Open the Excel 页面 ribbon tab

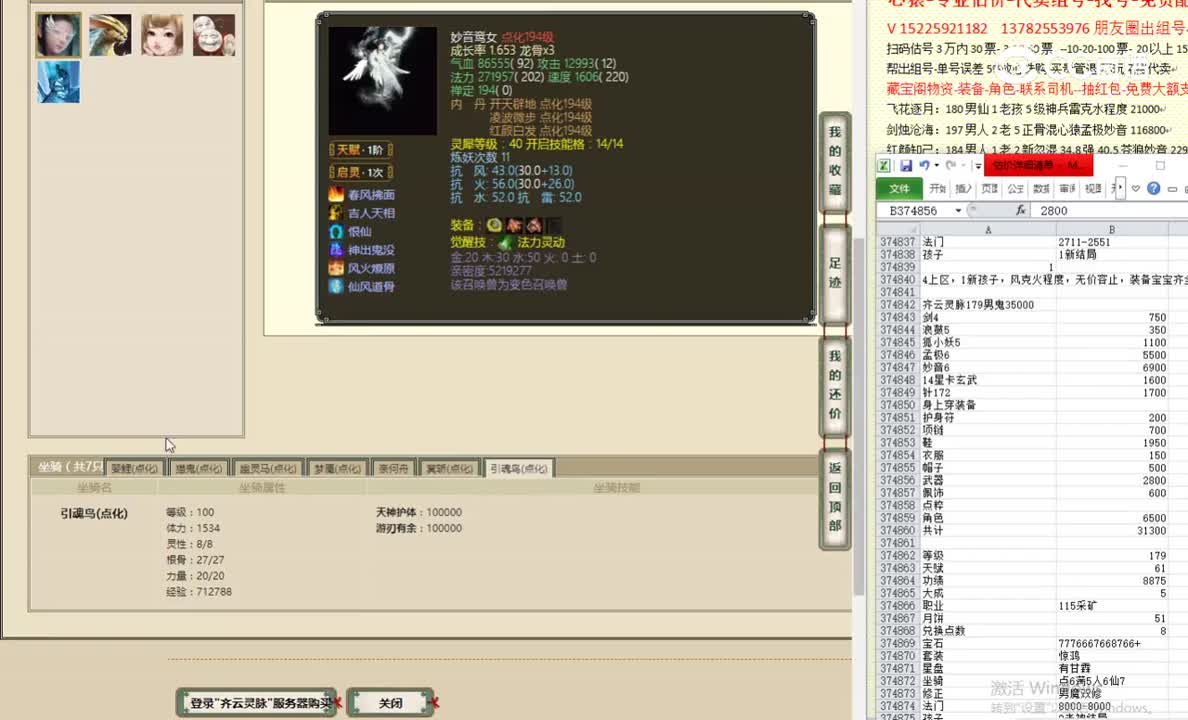(x=989, y=188)
